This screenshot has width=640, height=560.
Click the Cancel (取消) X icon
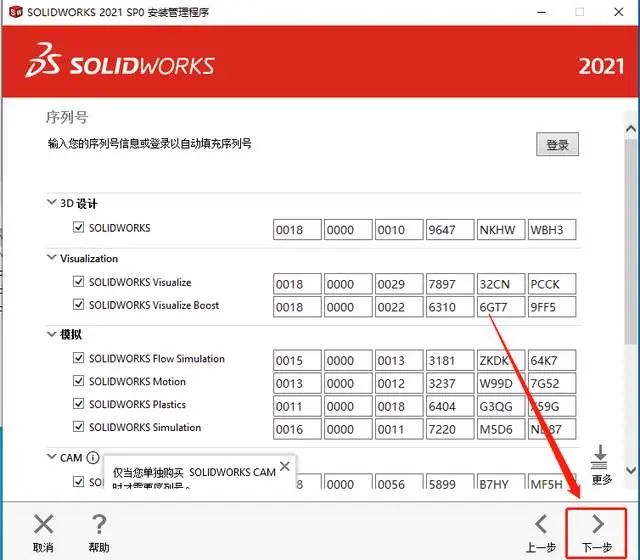[44, 524]
